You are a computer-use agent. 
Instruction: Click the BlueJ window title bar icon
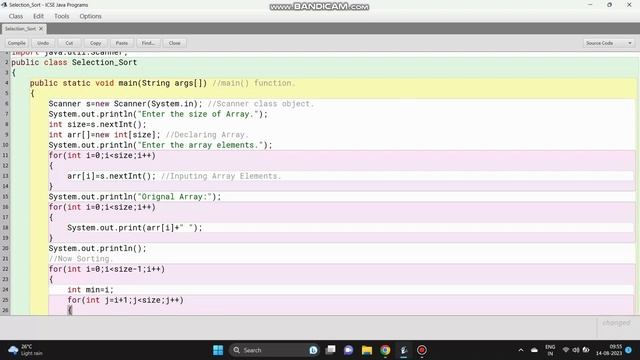coord(4,5)
